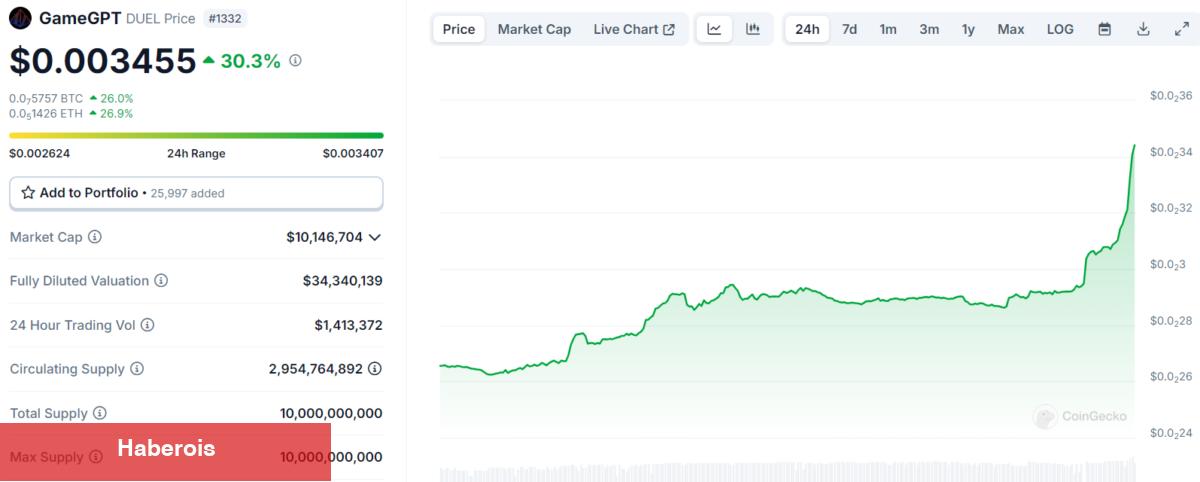Click the #1332 rank badge
Image resolution: width=1200 pixels, height=482 pixels.
226,18
